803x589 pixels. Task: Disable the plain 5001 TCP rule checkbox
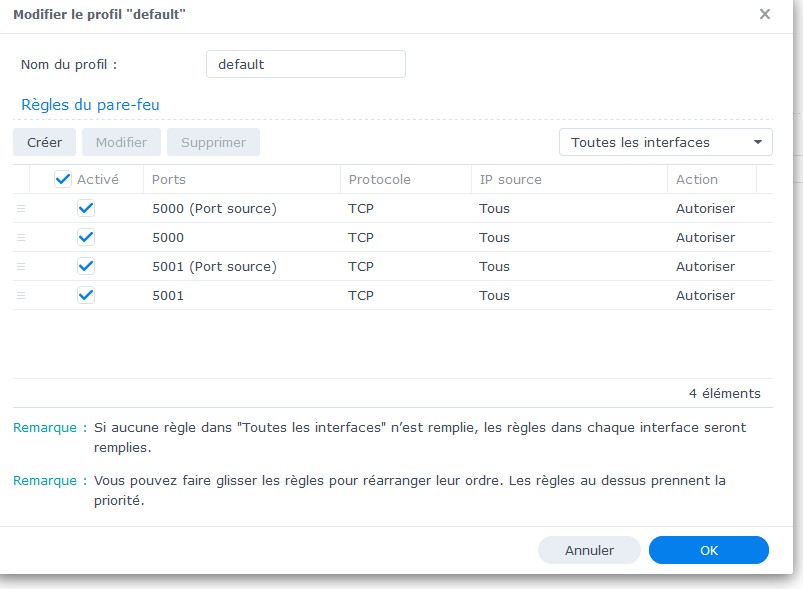(x=86, y=296)
